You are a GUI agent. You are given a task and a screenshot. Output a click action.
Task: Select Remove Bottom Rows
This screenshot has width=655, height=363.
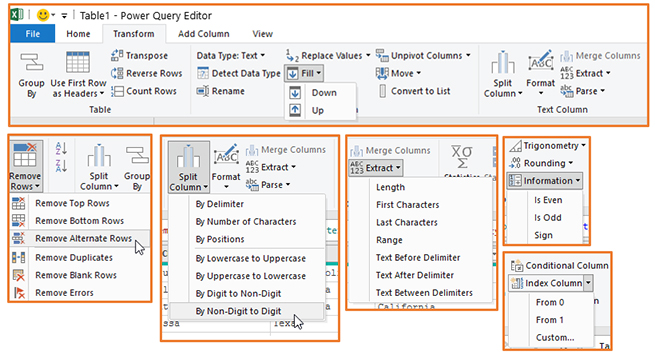click(79, 221)
